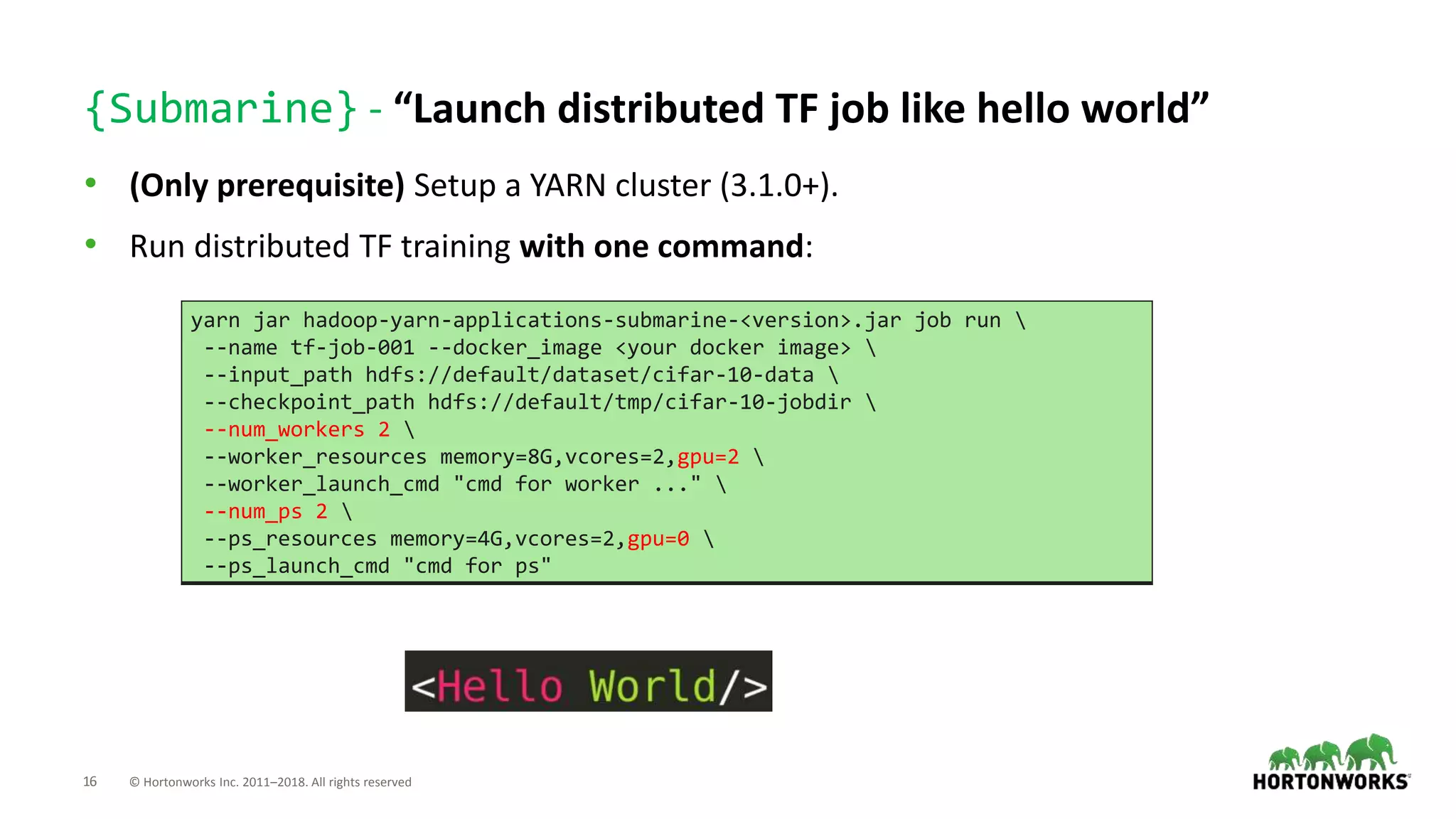The height and width of the screenshot is (819, 1456).
Task: Click the "--docker_image <your docker image>" argument
Action: [639, 348]
